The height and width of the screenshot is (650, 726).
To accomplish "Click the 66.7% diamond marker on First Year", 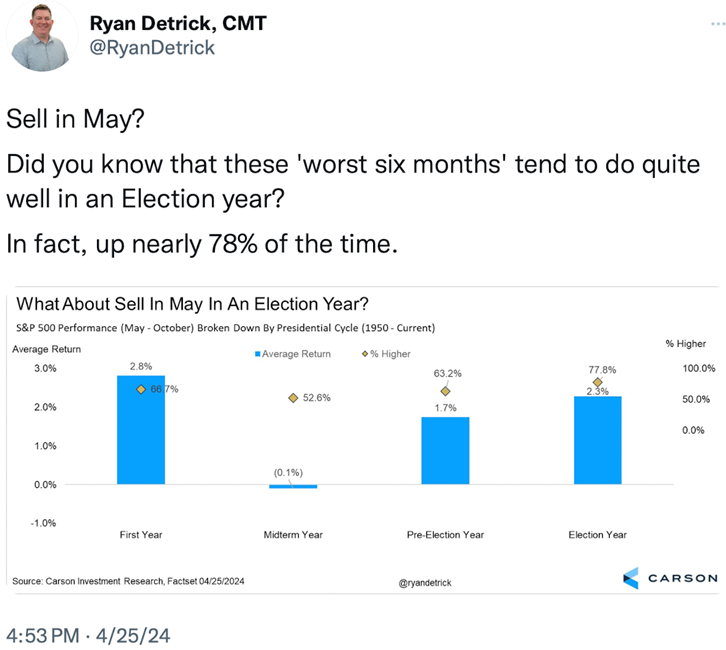I will pos(141,389).
